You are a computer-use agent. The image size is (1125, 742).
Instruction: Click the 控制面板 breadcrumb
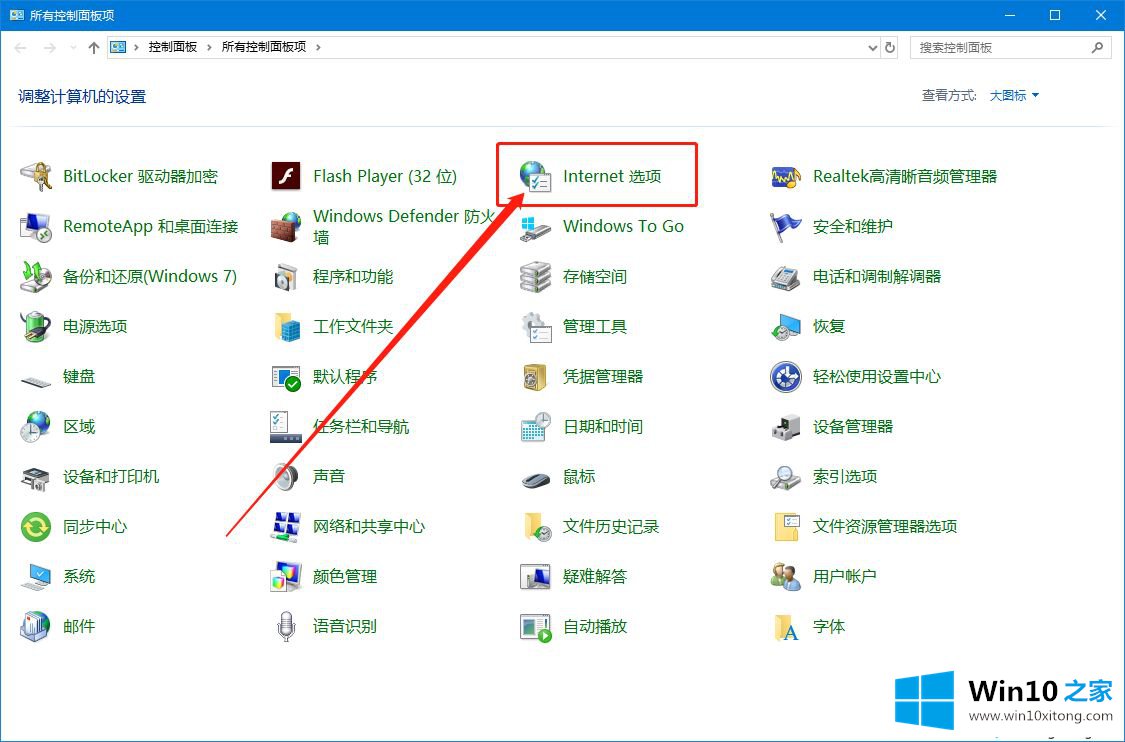pyautogui.click(x=172, y=47)
